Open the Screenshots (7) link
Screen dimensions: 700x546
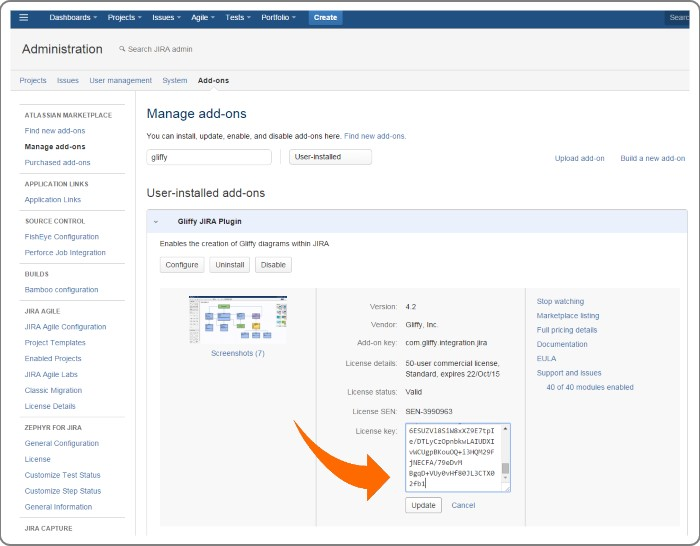click(238, 353)
